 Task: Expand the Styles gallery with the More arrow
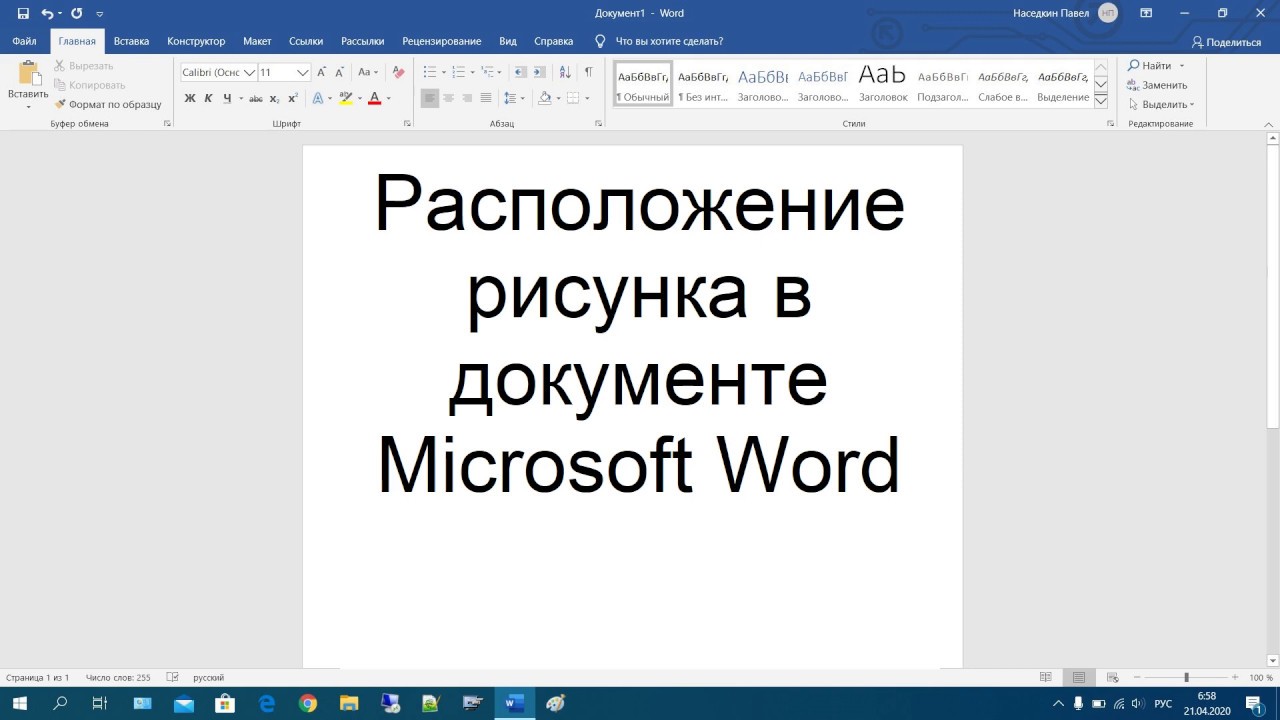pyautogui.click(x=1101, y=101)
